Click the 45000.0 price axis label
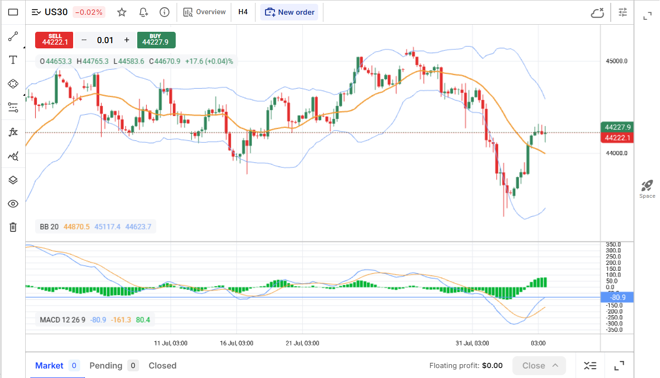Image resolution: width=660 pixels, height=378 pixels. [617, 61]
